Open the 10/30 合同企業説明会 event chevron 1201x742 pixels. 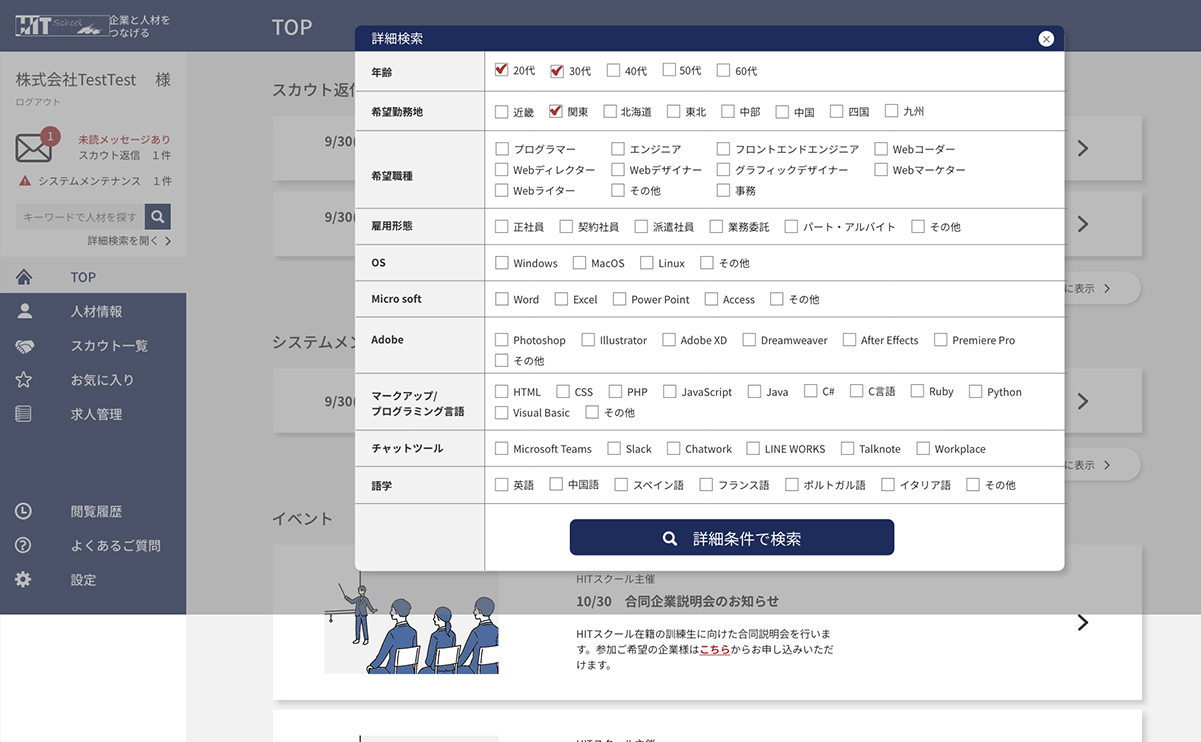[x=1082, y=622]
